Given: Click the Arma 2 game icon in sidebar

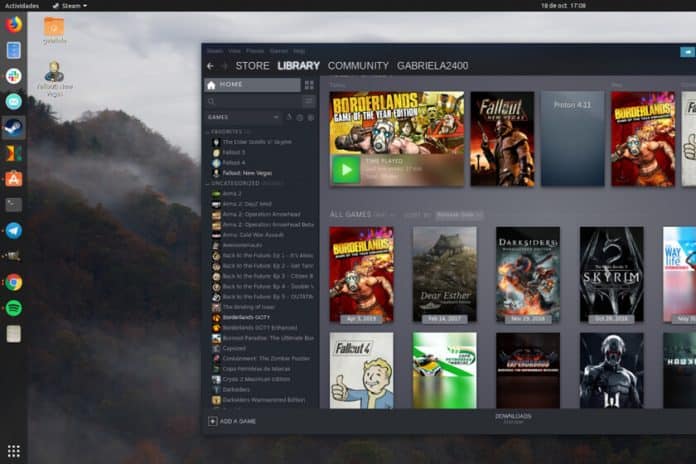Looking at the screenshot, I should 216,194.
